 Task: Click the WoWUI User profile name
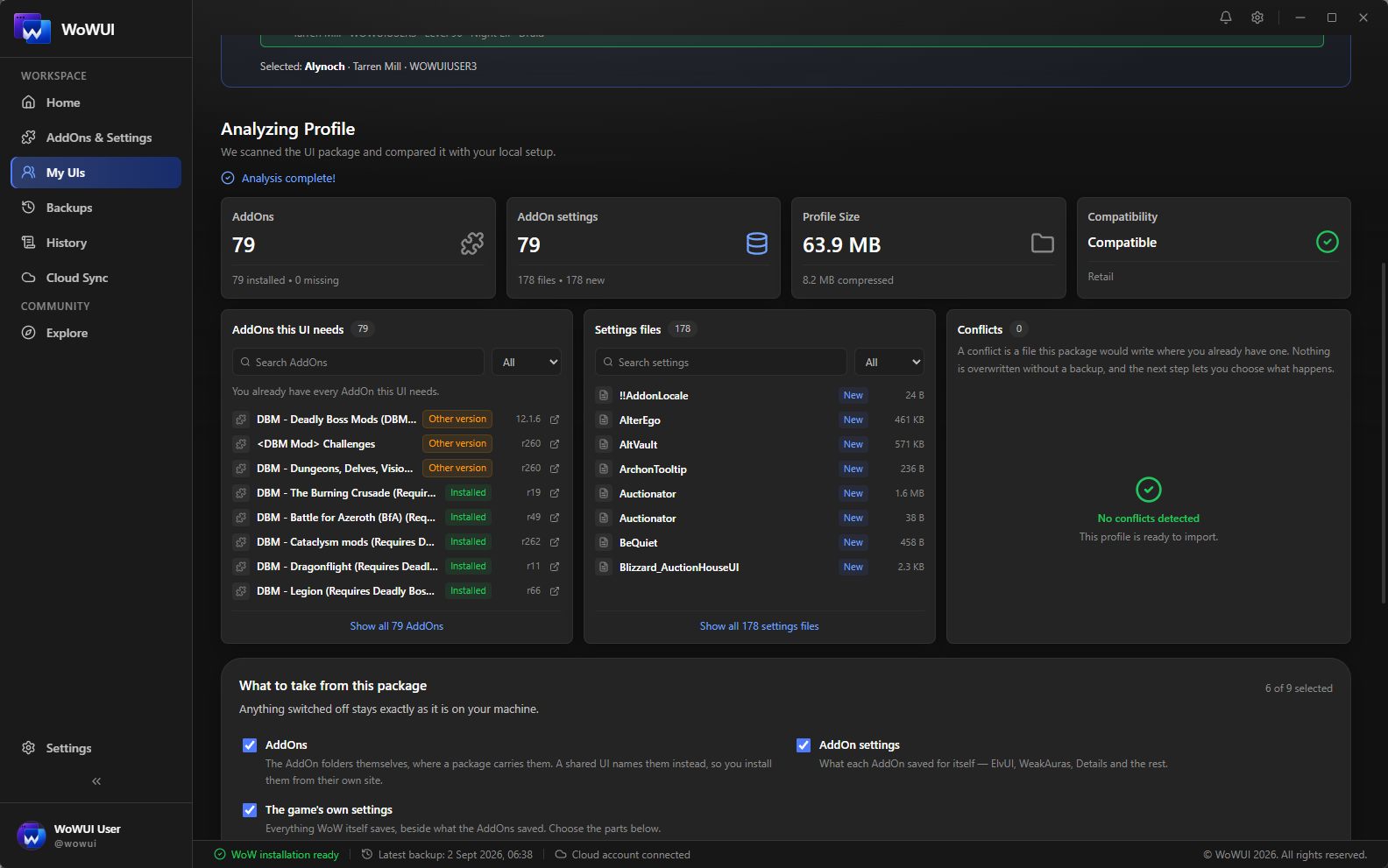(88, 829)
